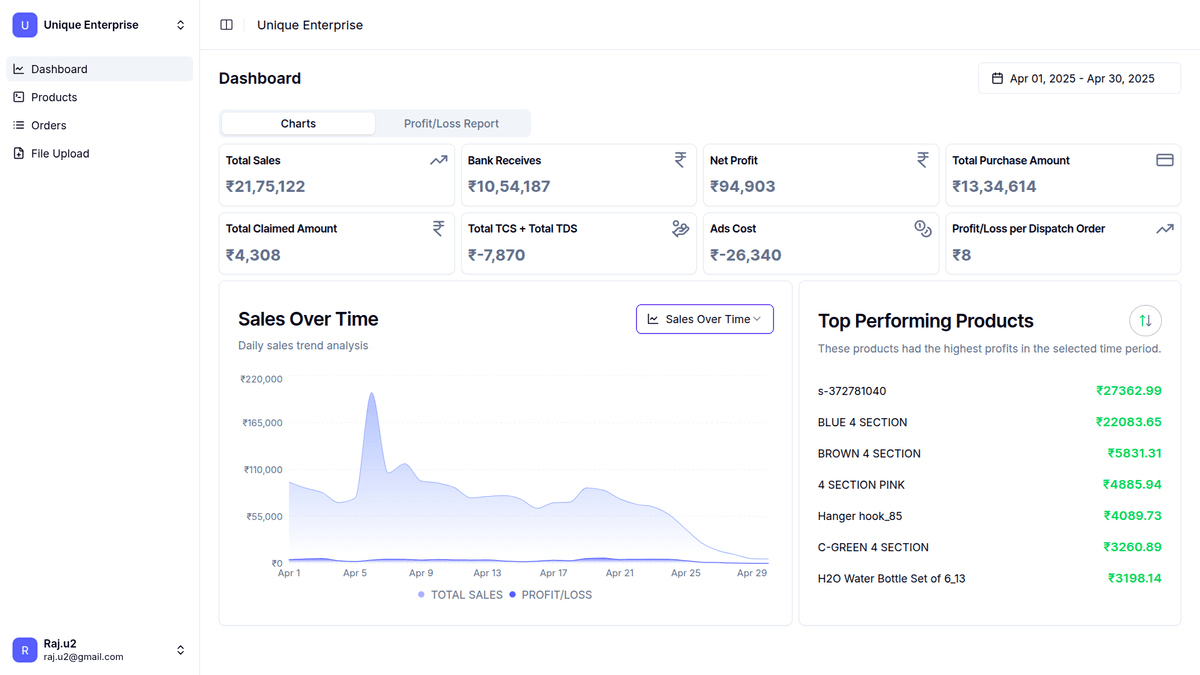This screenshot has height=675, width=1200.
Task: Open the Apr 01 - Apr 30 date range picker
Action: (1079, 77)
